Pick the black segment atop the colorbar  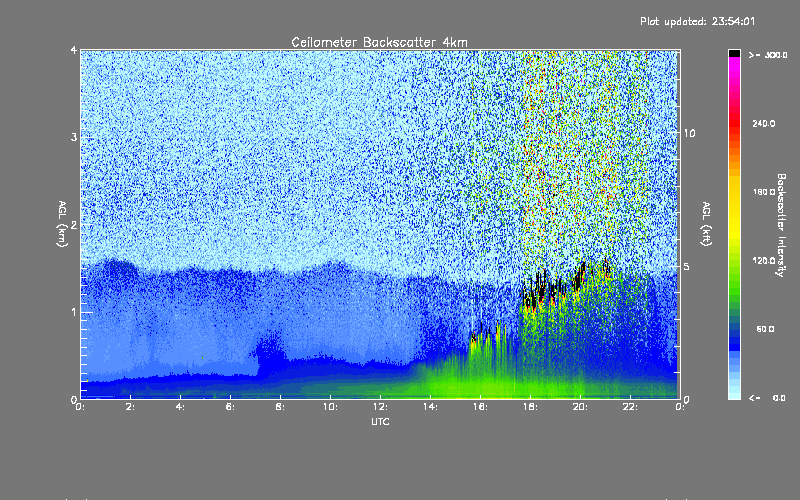click(734, 53)
